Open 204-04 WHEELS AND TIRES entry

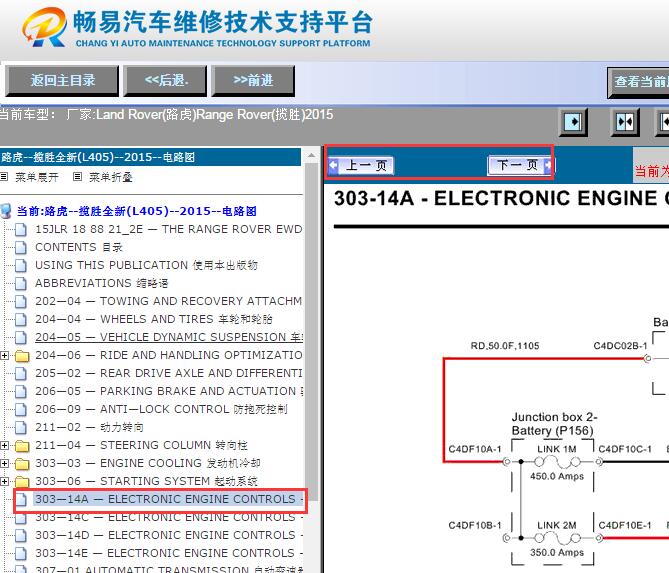154,319
